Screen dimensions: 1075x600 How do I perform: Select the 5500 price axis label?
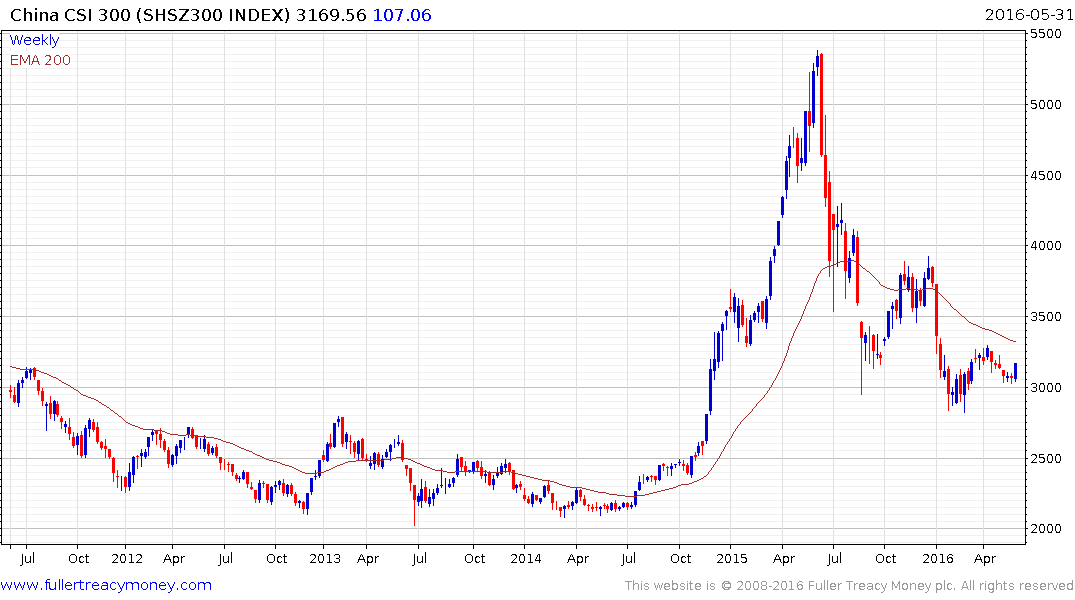(x=1046, y=34)
